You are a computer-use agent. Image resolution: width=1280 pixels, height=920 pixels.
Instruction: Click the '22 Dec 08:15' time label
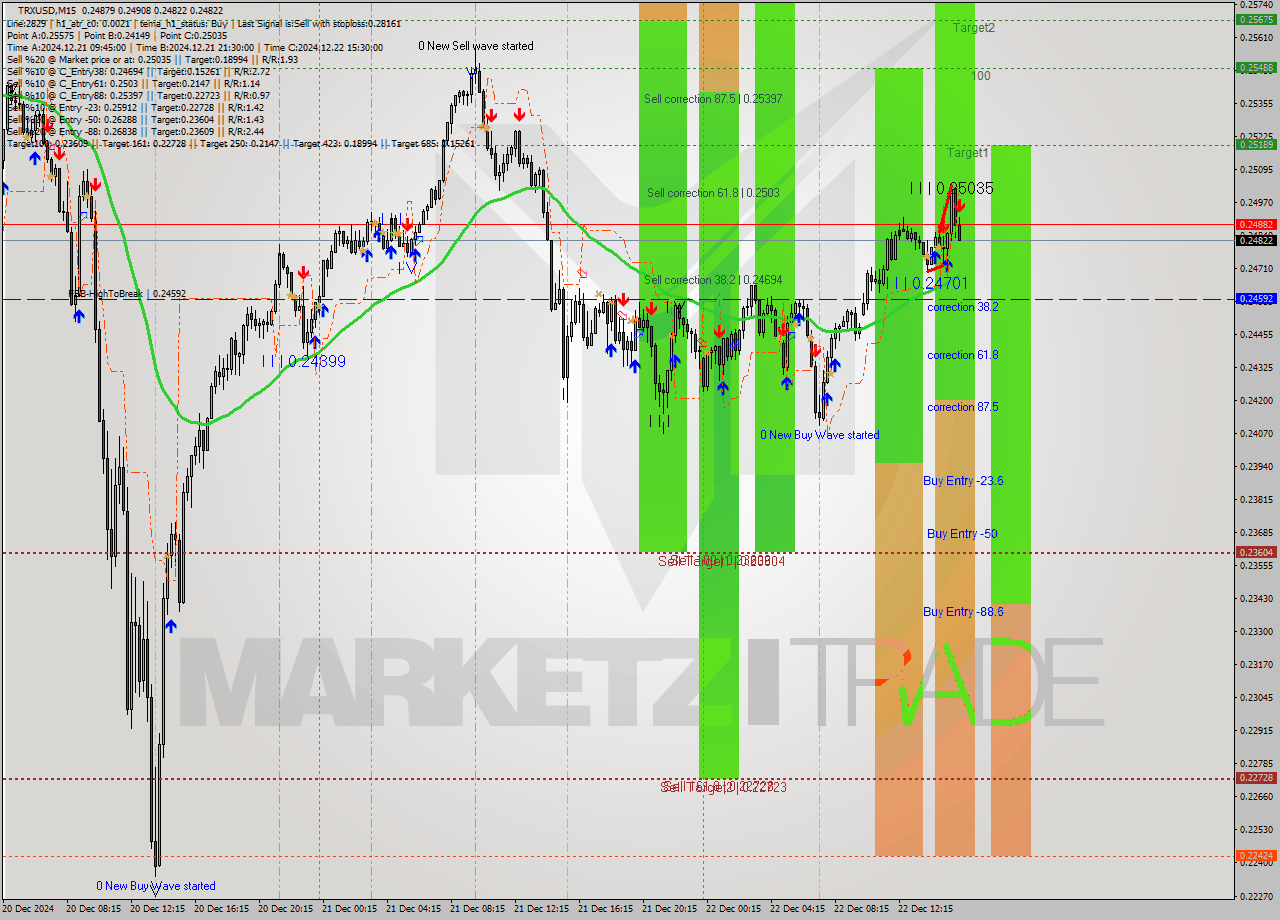click(862, 909)
